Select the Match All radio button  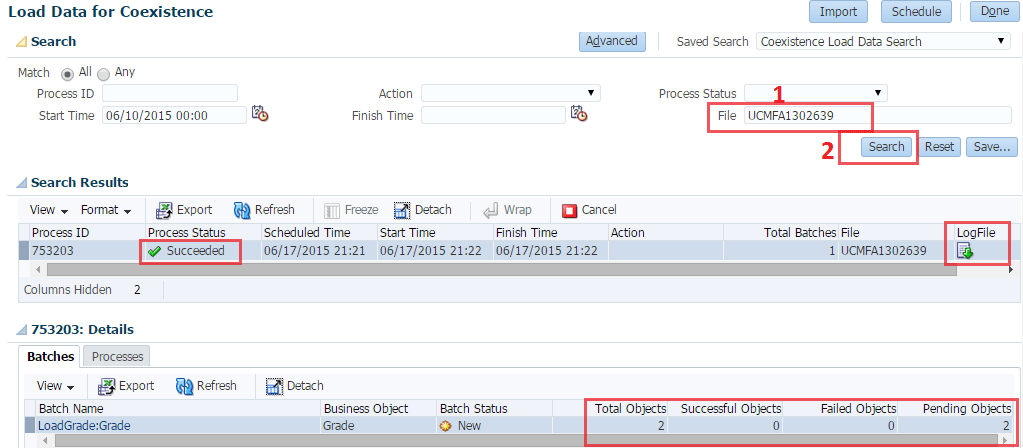pos(67,74)
